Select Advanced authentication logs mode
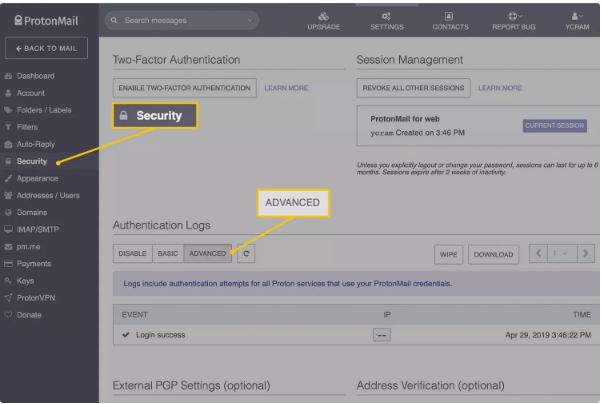602x404 pixels. tap(207, 254)
